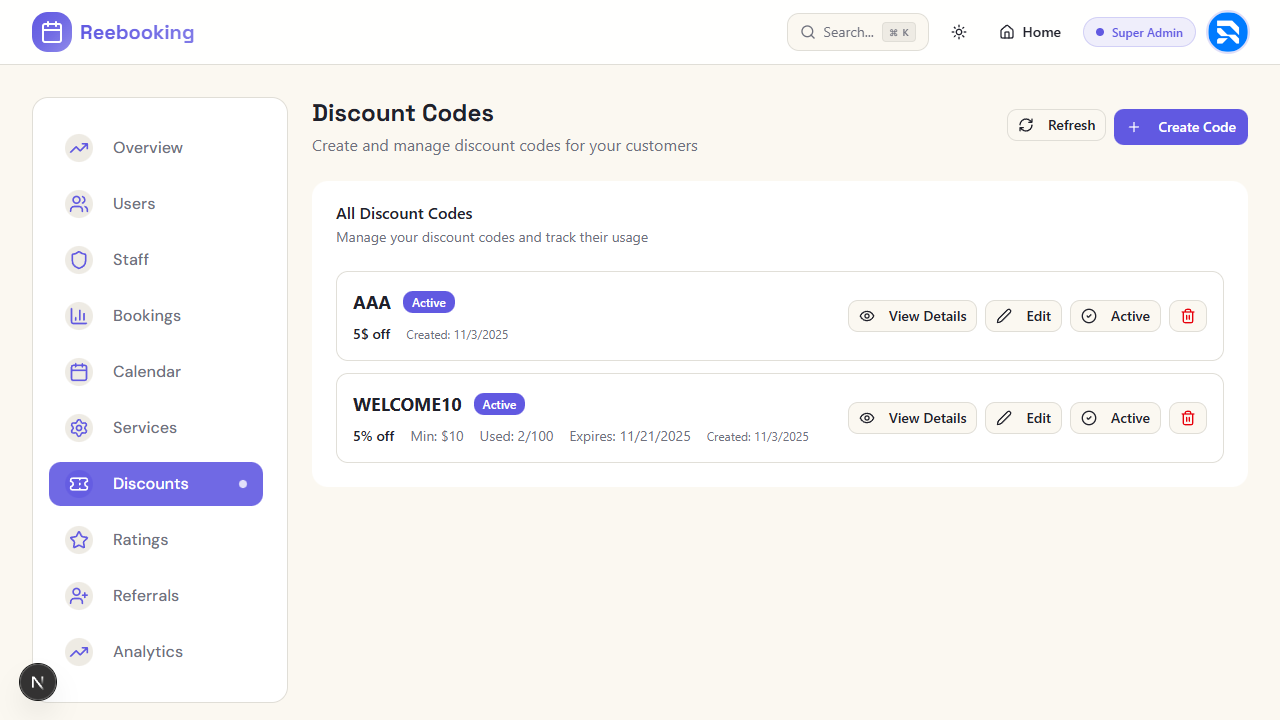
Task: Toggle Active status for WELCOME10 code
Action: click(x=1115, y=418)
